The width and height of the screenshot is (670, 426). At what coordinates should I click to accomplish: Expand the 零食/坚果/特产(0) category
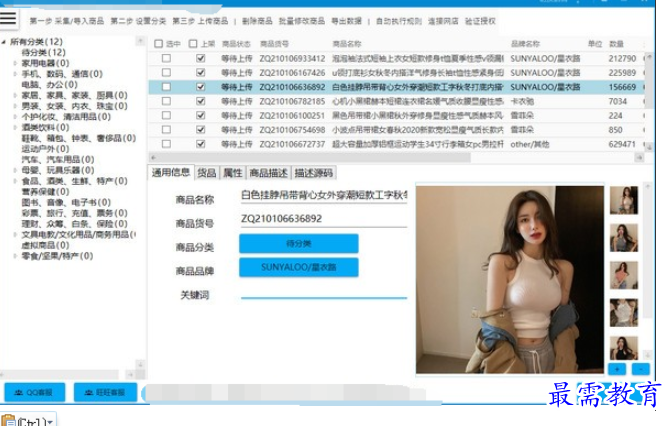[15, 256]
